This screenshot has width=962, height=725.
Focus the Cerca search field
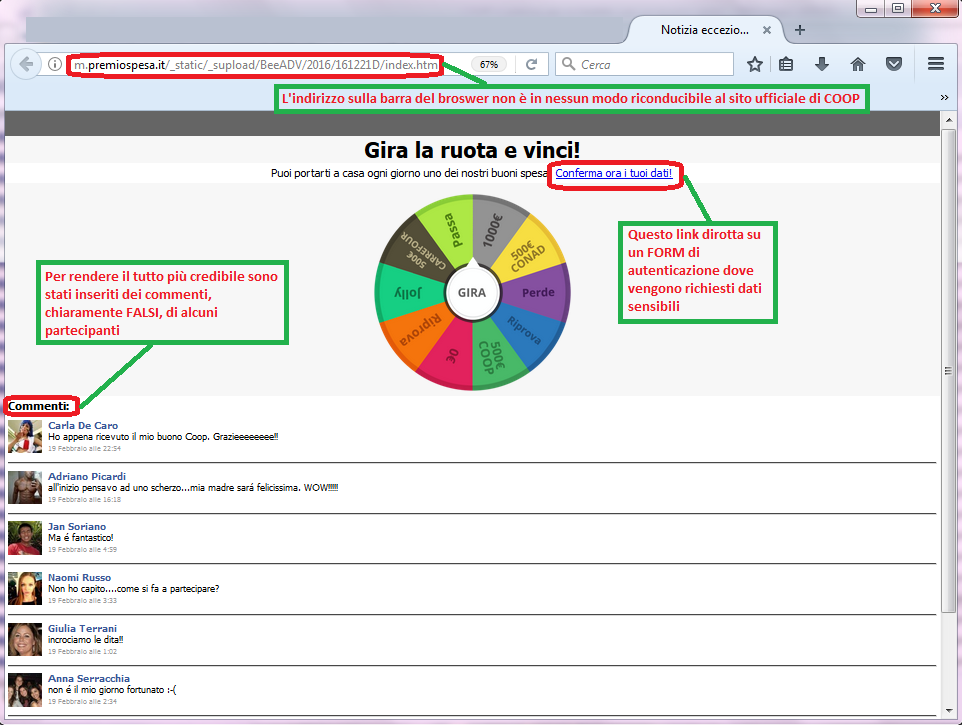click(x=644, y=64)
